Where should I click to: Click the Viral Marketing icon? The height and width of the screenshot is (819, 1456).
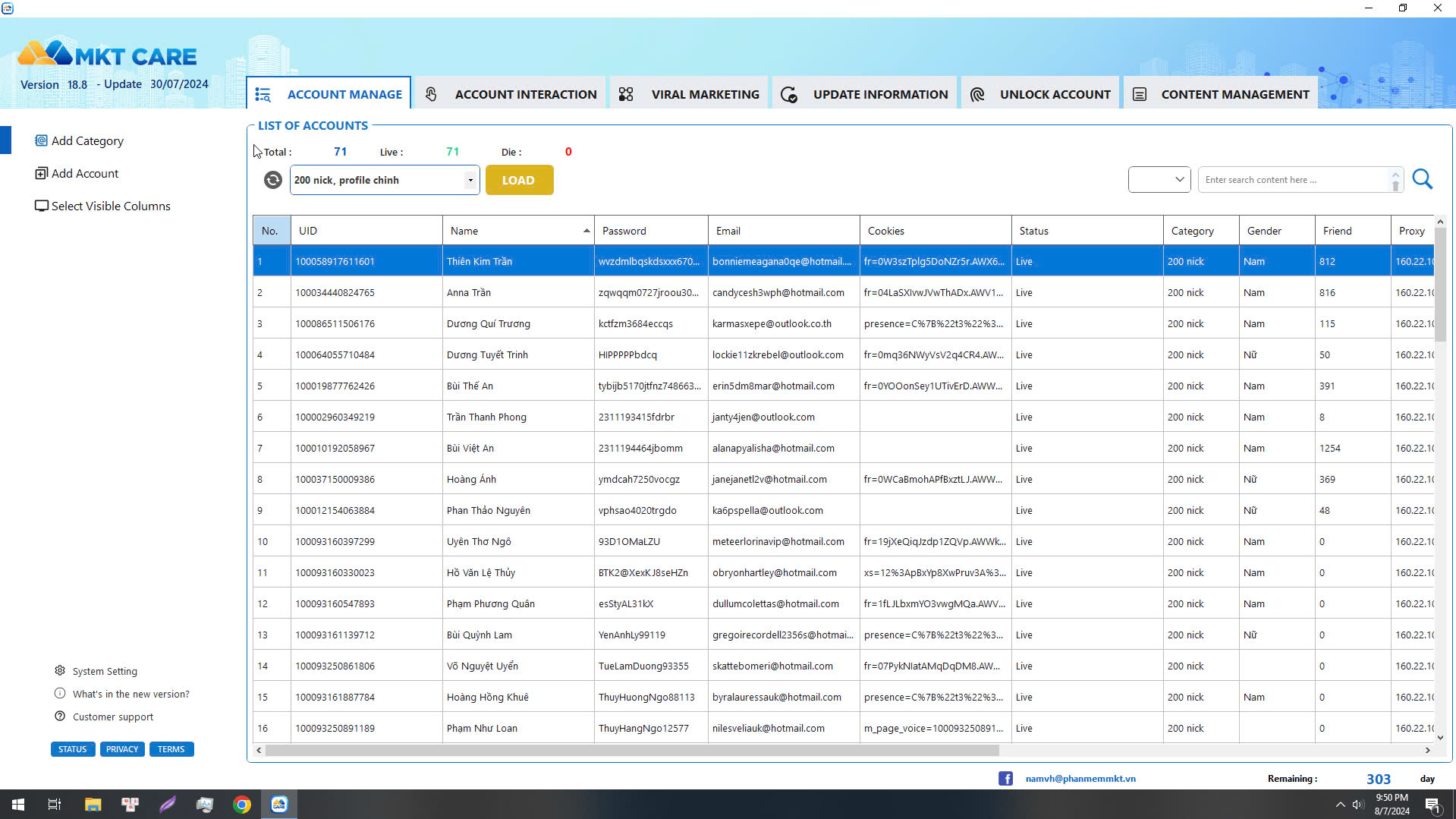tap(626, 95)
